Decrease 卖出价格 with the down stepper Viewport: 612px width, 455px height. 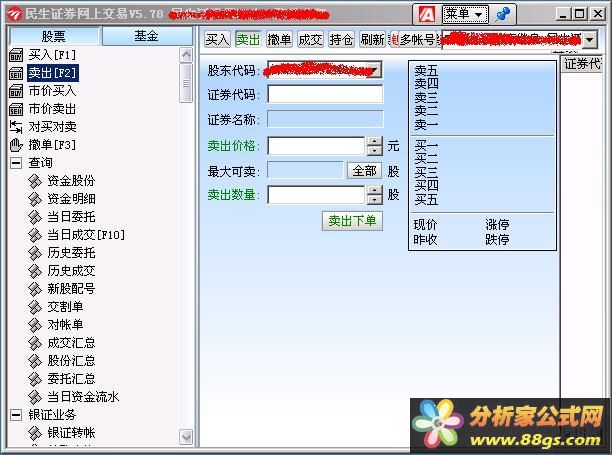pos(375,151)
